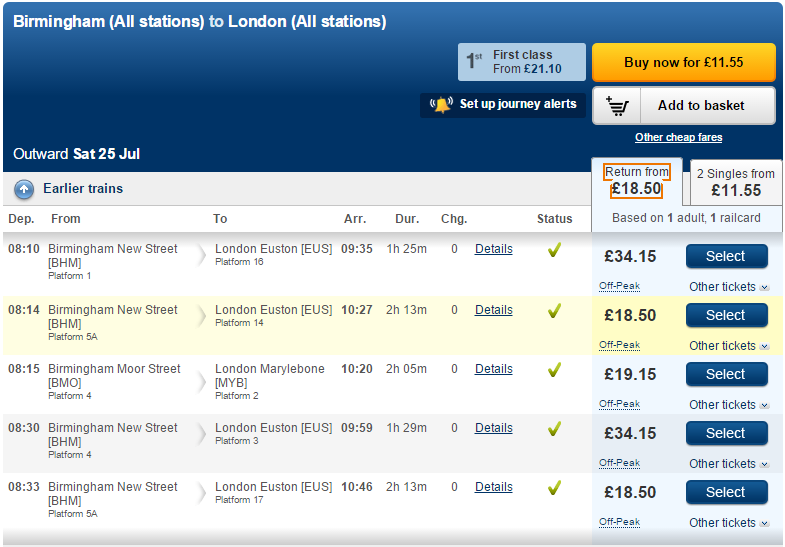Click the arrow between stations on 08:30 row
This screenshot has height=547, width=785.
pyautogui.click(x=201, y=433)
